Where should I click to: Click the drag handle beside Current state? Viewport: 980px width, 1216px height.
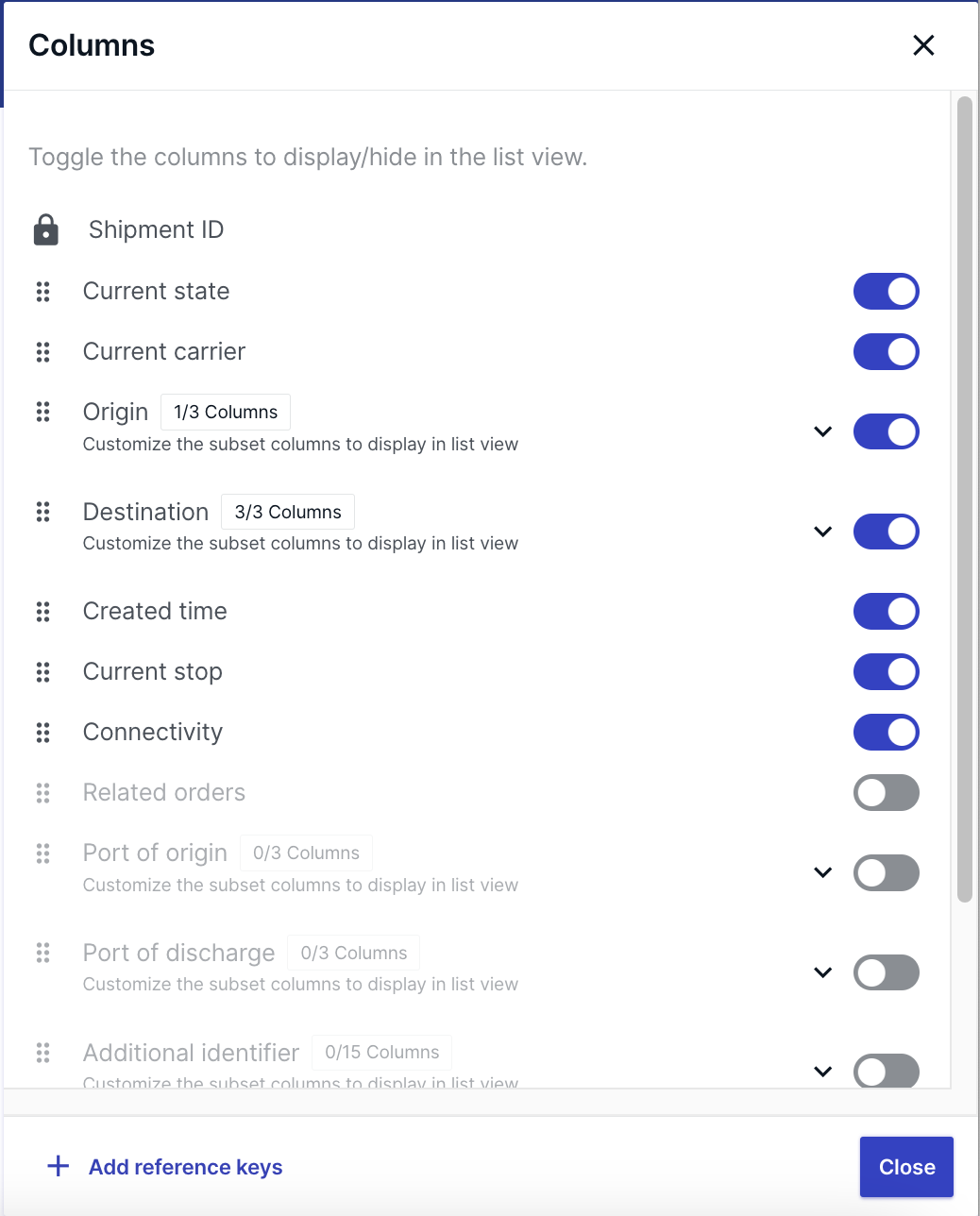tap(42, 292)
